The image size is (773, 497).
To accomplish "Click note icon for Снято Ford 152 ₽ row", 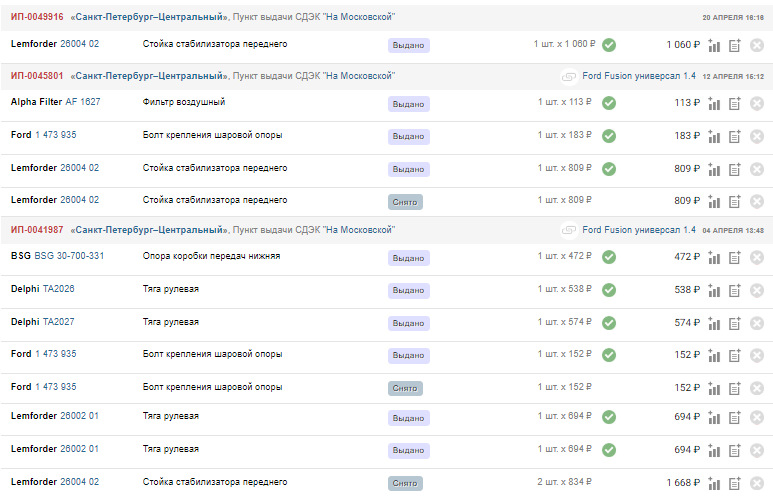I will tap(735, 389).
